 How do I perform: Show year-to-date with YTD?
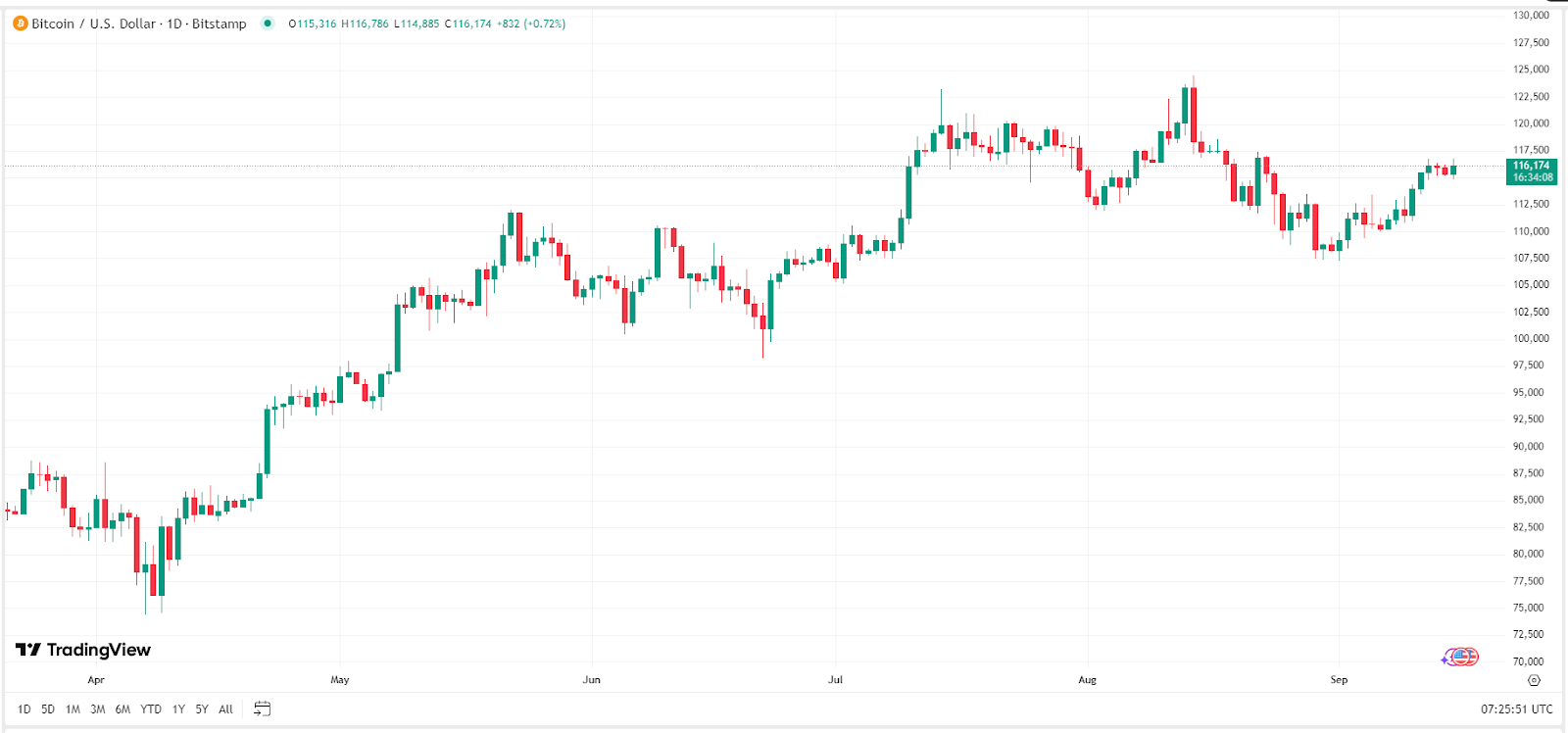click(151, 709)
